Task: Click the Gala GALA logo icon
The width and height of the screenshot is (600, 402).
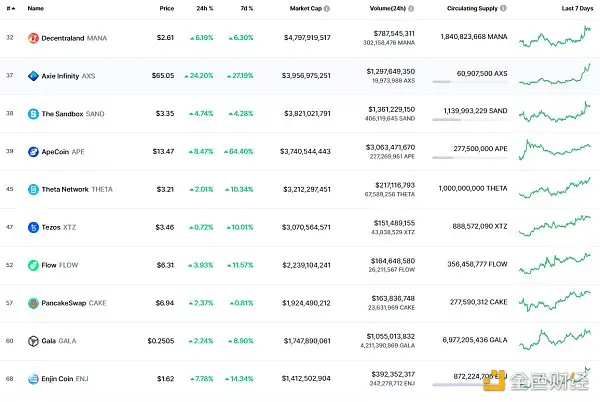Action: pos(33,341)
